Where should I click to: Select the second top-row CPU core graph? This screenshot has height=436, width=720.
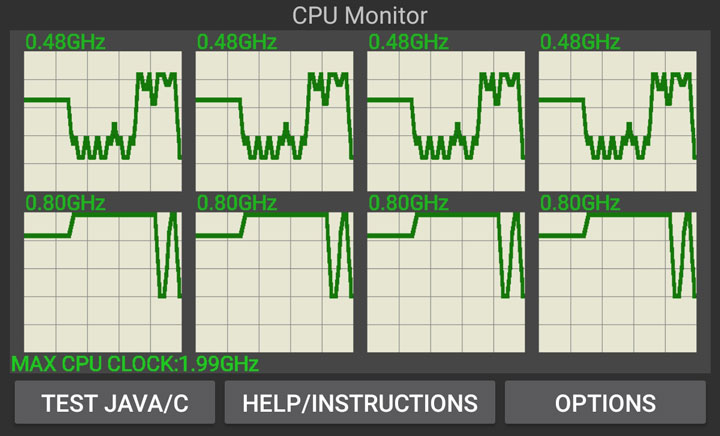tap(275, 121)
